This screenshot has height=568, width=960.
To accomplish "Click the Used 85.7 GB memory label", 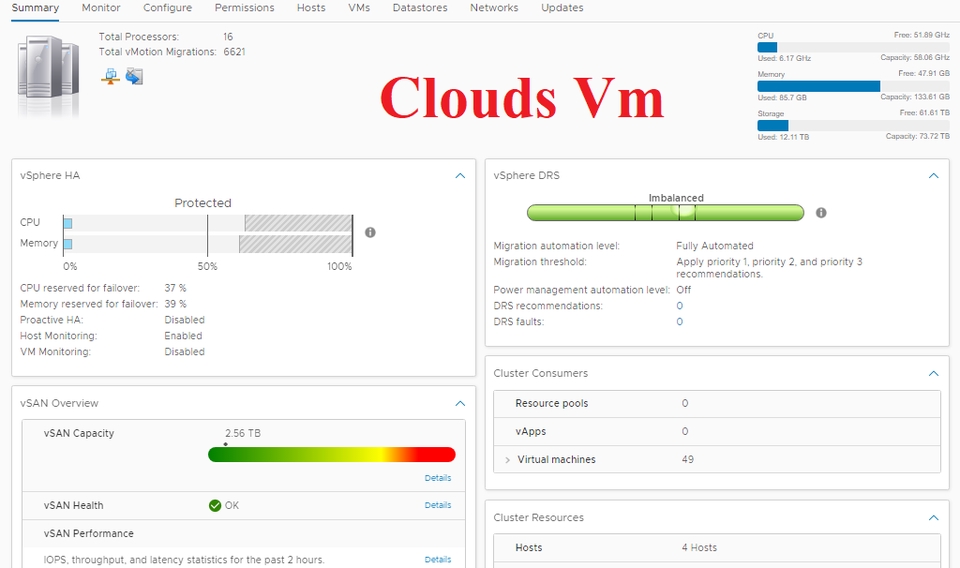I will pyautogui.click(x=782, y=97).
